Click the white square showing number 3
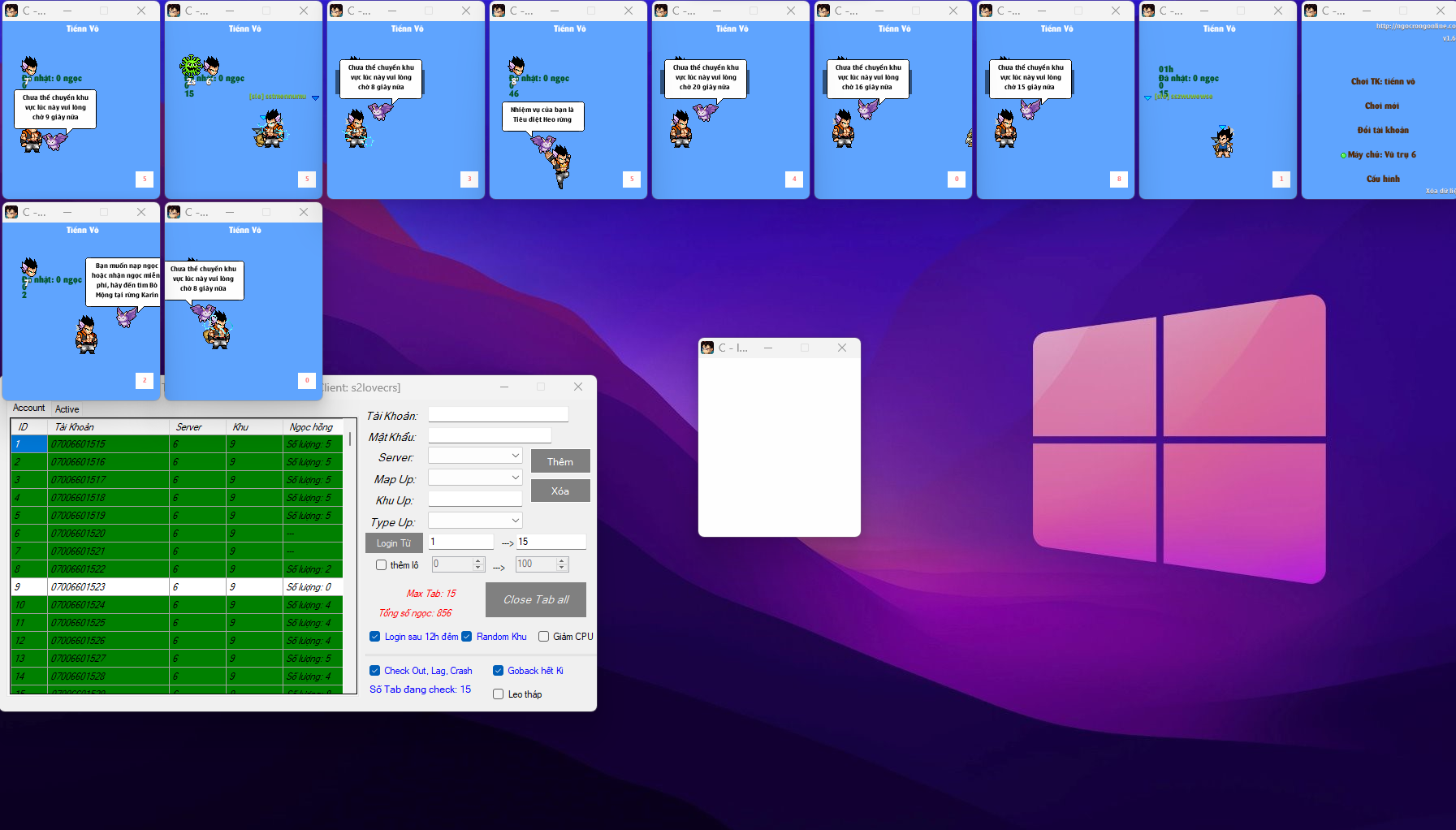This screenshot has height=830, width=1456. (469, 179)
